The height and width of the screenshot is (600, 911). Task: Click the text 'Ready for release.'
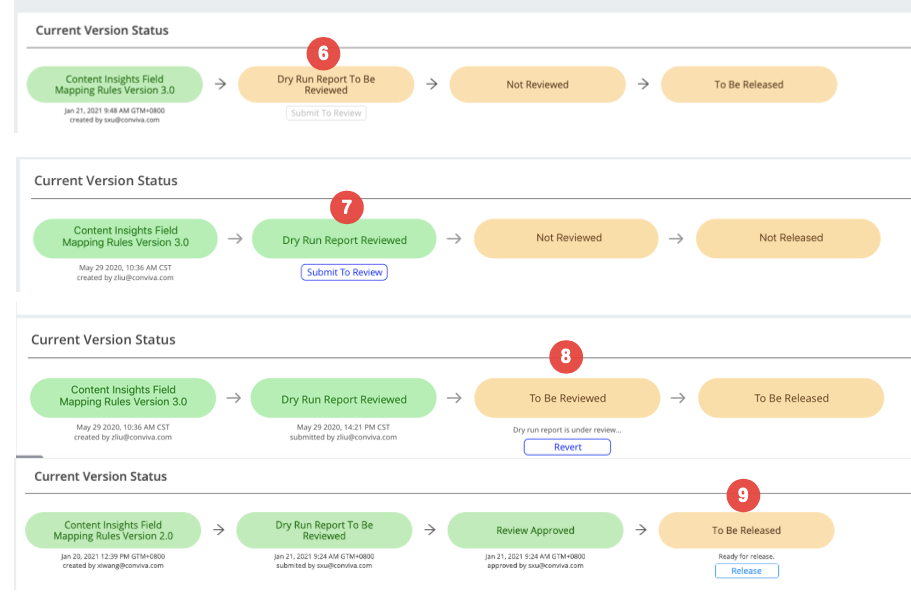[747, 556]
